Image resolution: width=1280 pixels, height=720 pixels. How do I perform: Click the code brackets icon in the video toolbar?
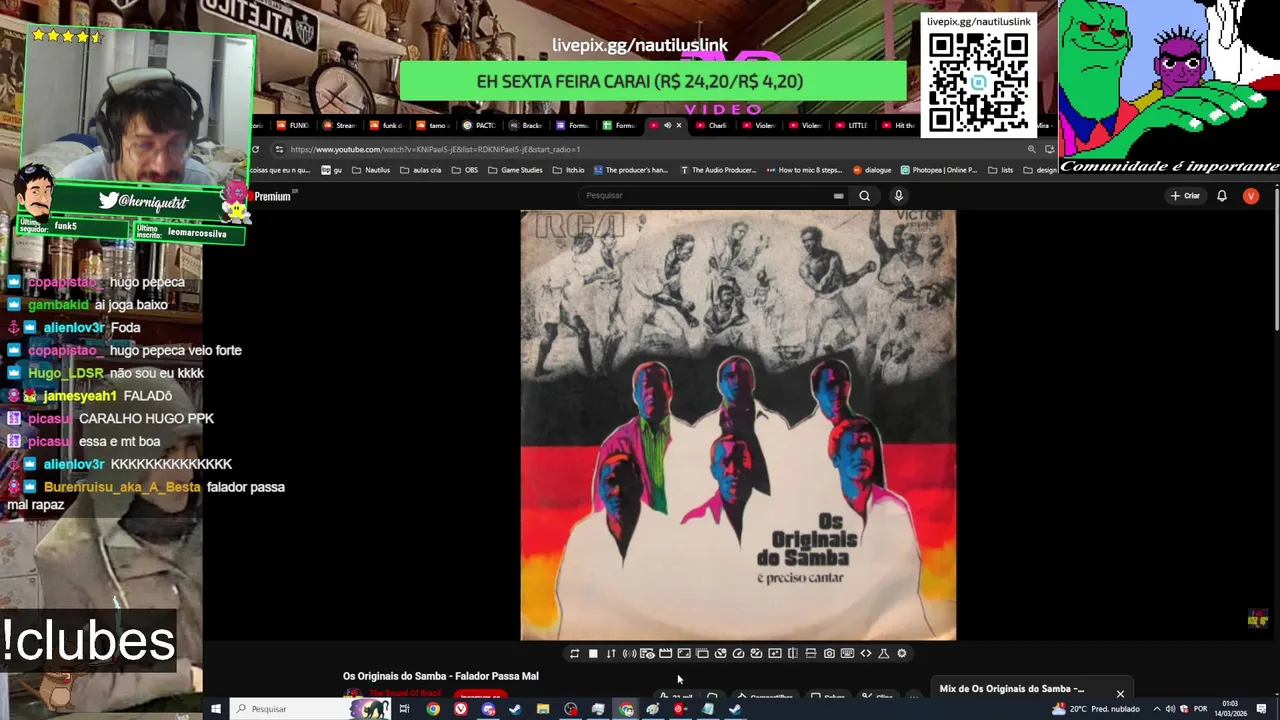coord(866,653)
